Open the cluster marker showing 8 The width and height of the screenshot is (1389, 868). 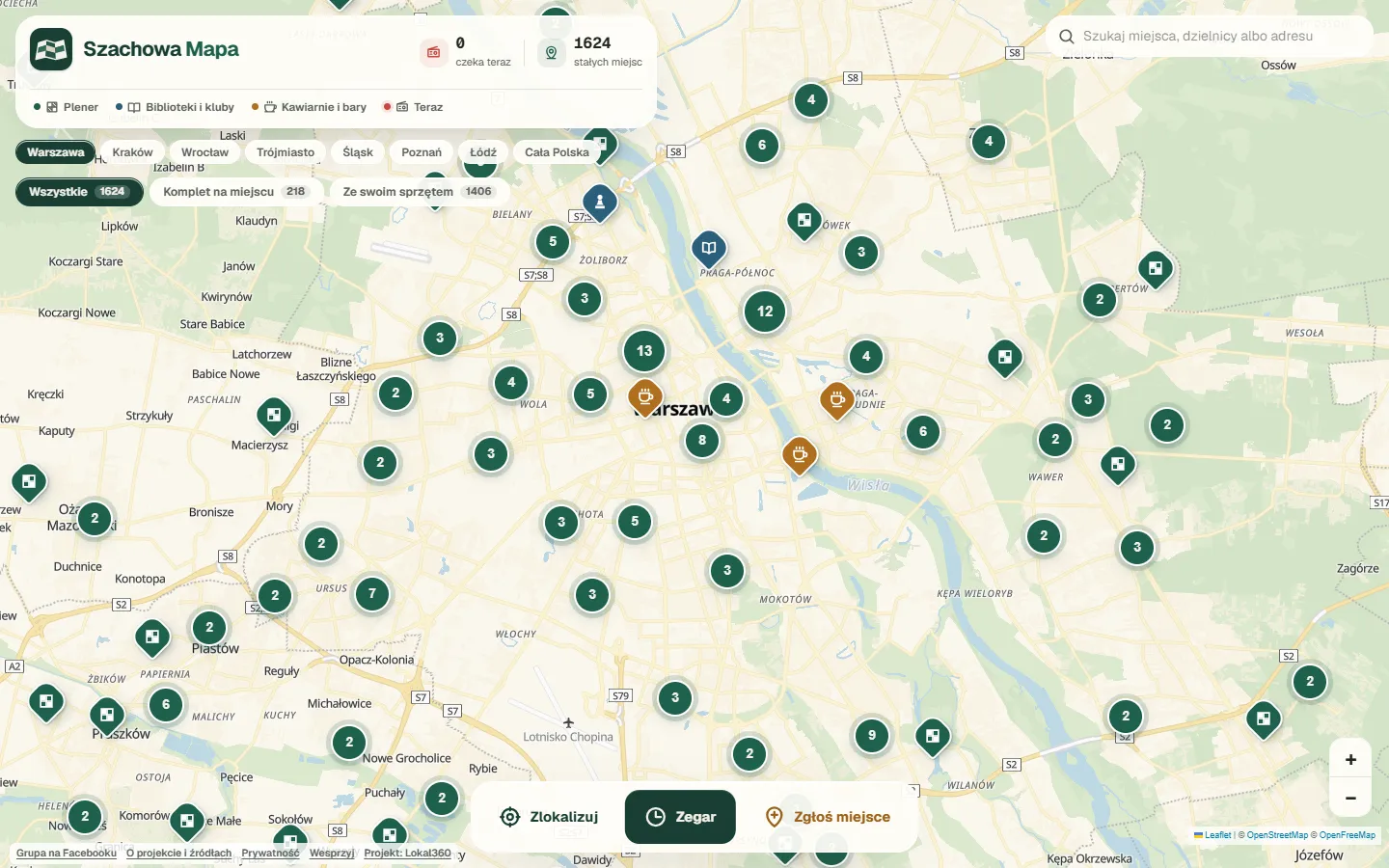702,441
